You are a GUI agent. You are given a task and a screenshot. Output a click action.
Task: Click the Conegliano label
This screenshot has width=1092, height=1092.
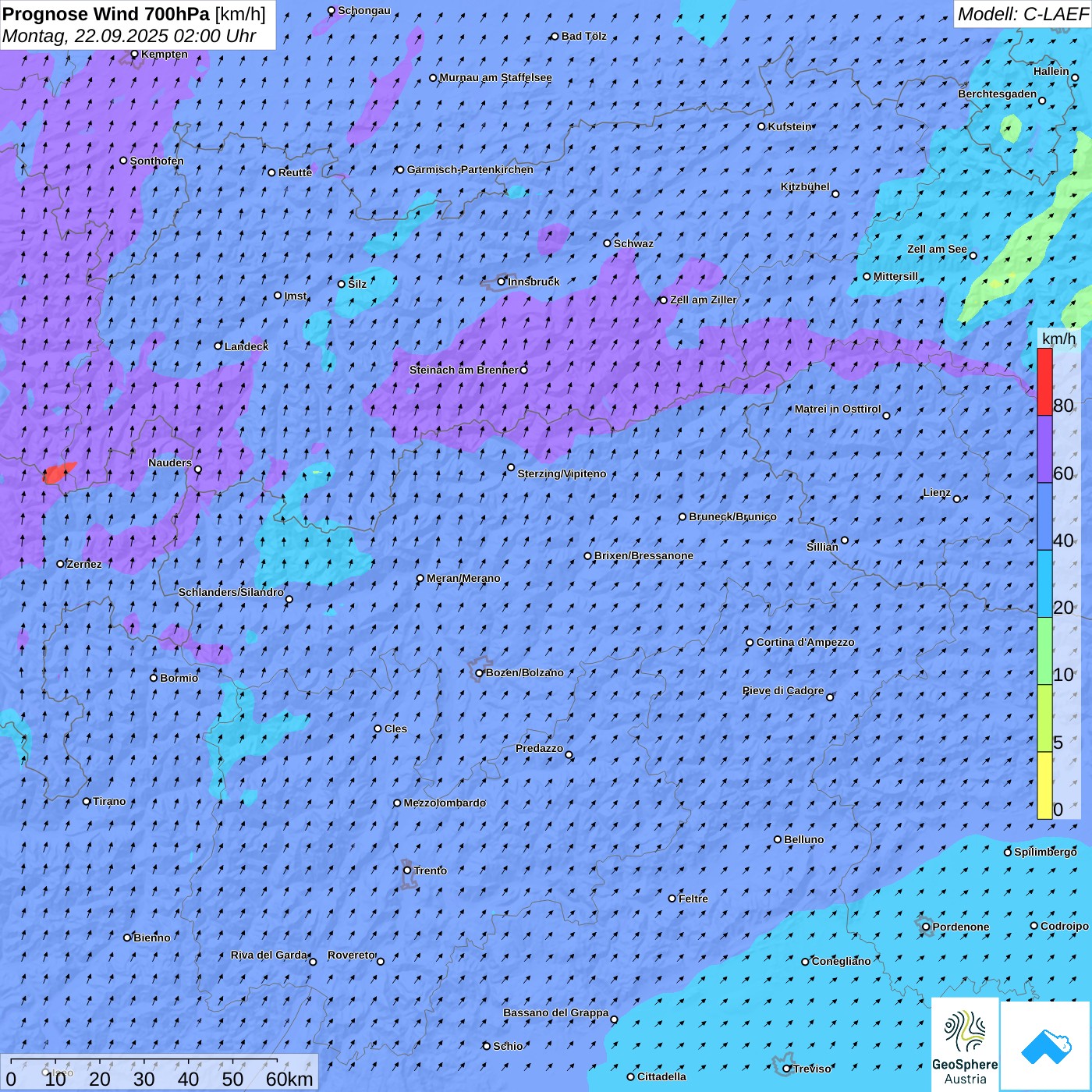[841, 961]
